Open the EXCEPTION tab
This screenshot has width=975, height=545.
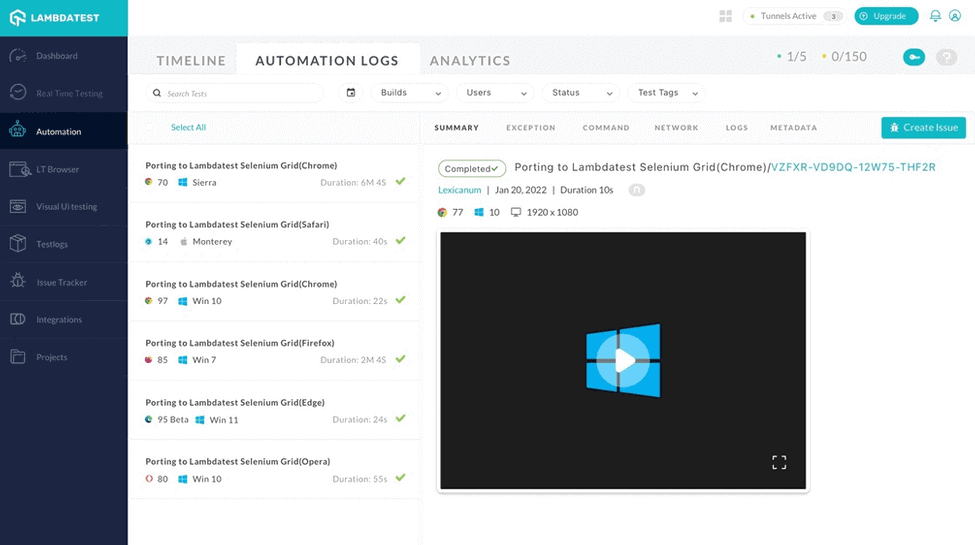point(530,128)
